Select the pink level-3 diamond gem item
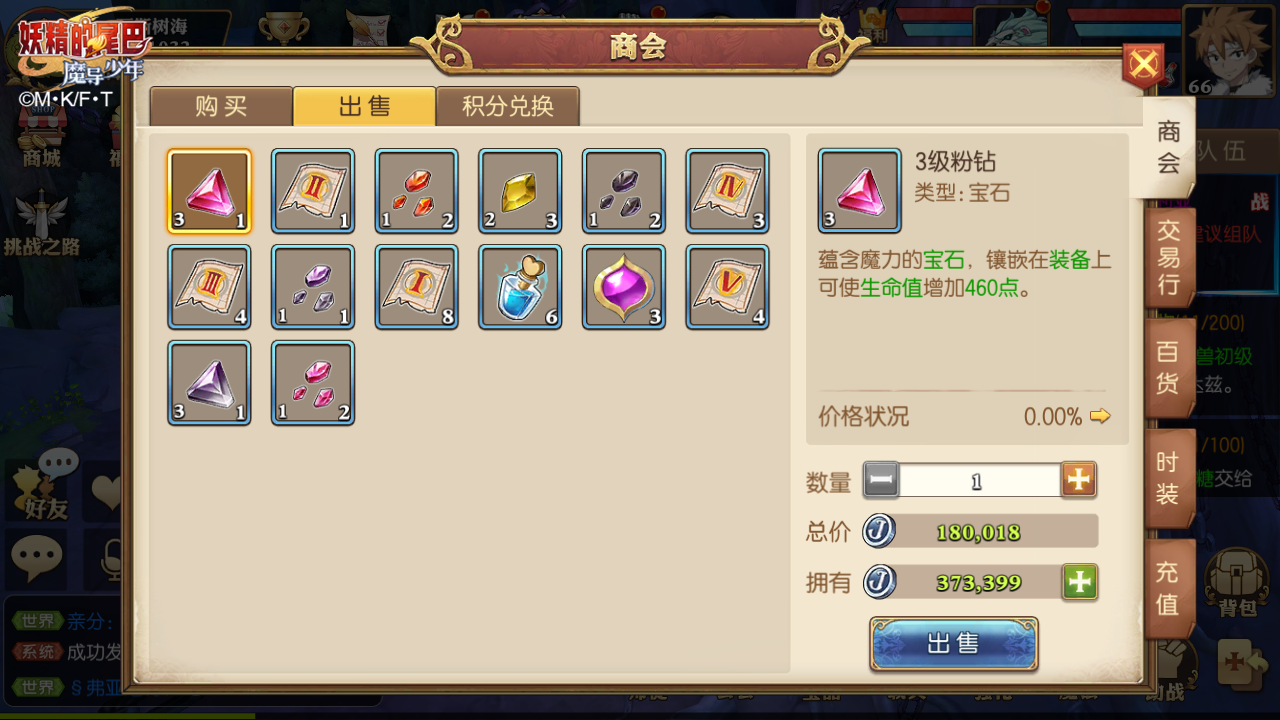The width and height of the screenshot is (1280, 720). tap(209, 191)
